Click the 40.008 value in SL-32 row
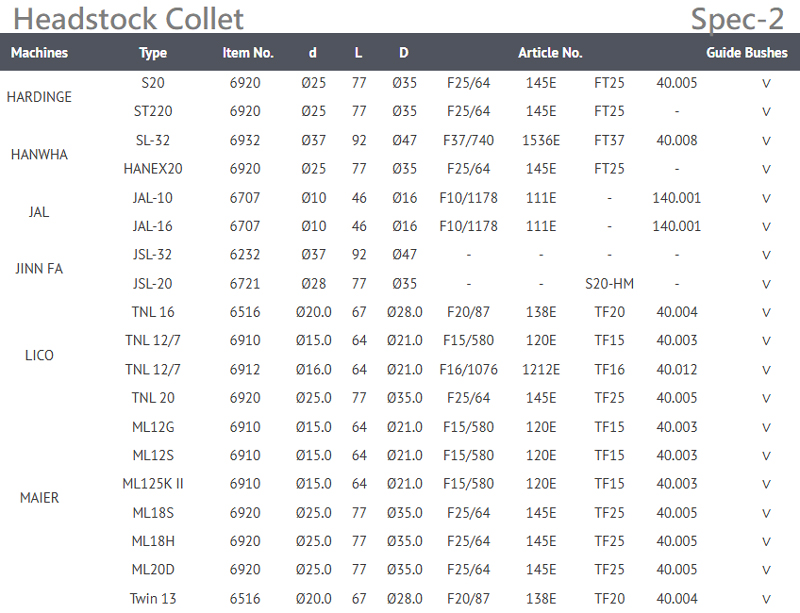Image resolution: width=800 pixels, height=613 pixels. (677, 141)
